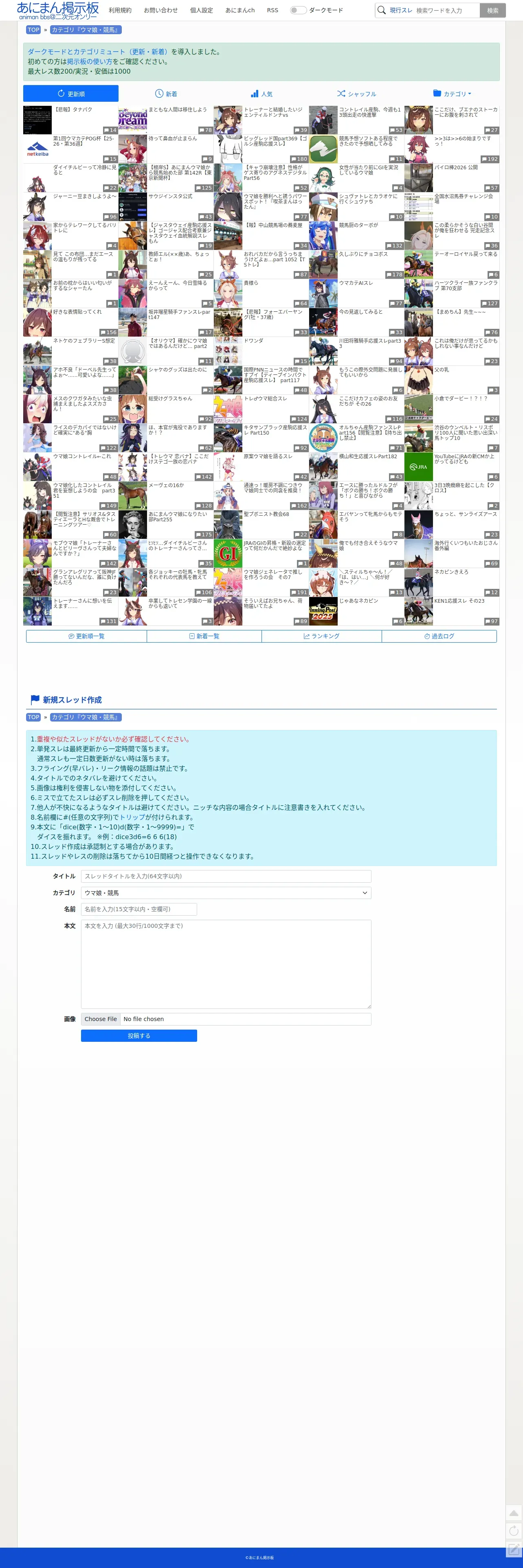523x1568 pixels.
Task: Click TOP breadcrumb under 新規スレッド作成
Action: pos(33,717)
